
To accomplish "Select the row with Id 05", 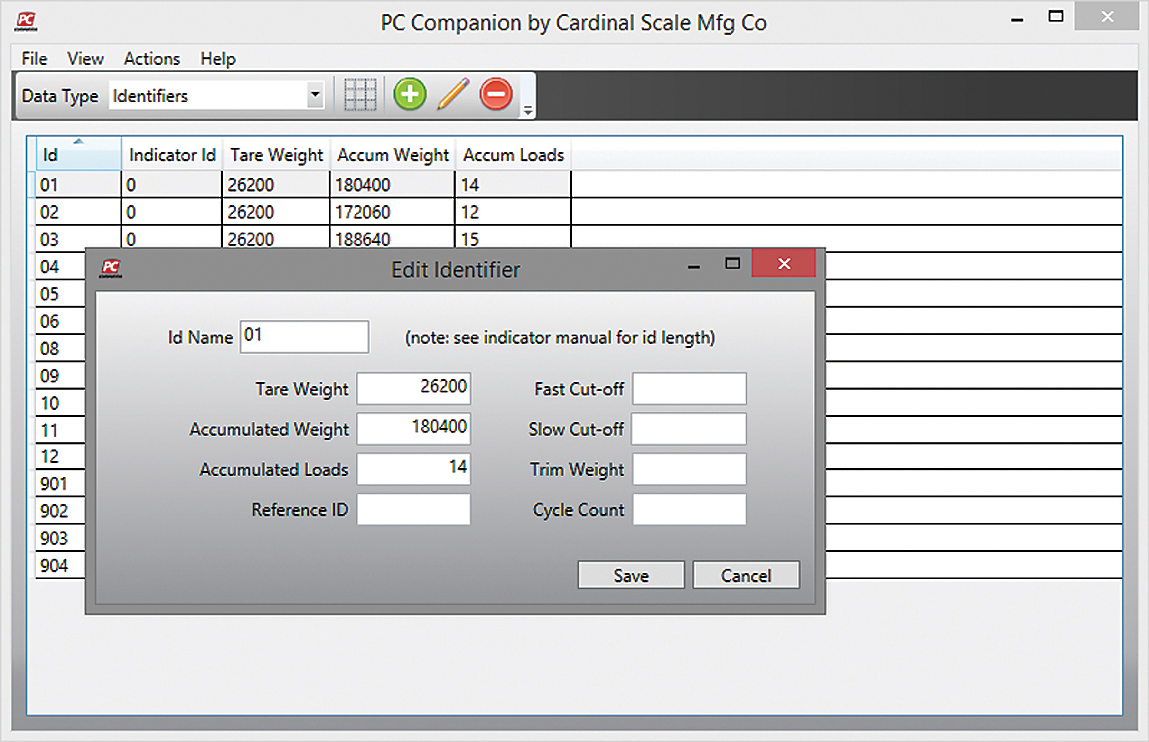I will (60, 294).
